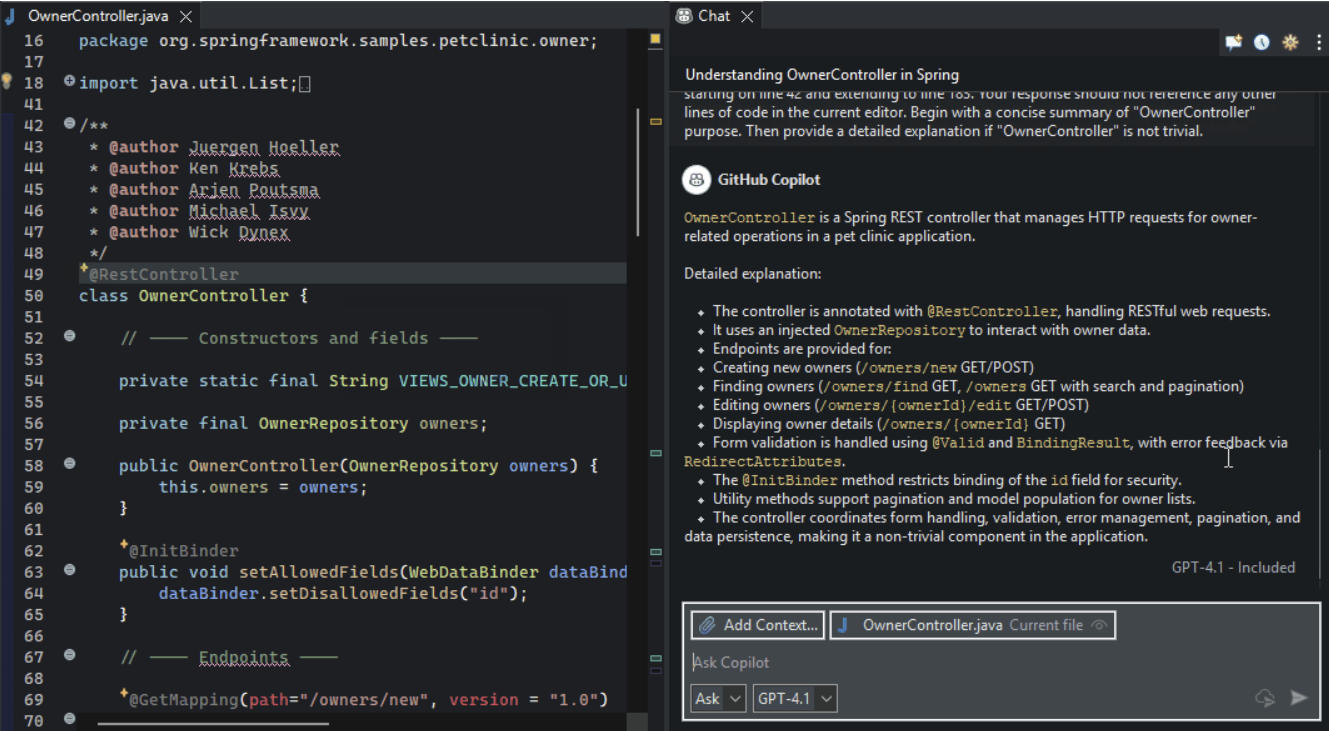Image resolution: width=1329 pixels, height=731 pixels.
Task: Switch to the OwnerController.java editor tab
Action: tap(99, 16)
